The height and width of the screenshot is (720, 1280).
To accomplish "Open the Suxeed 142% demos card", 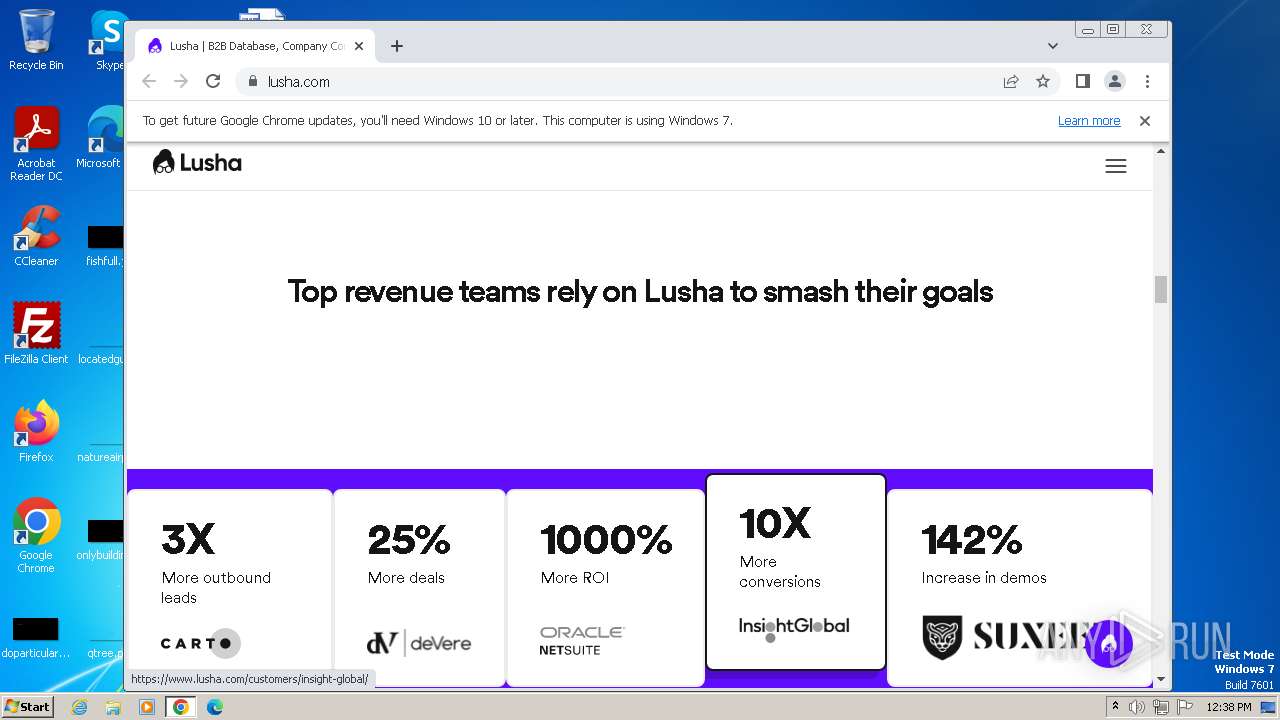I will [1020, 587].
